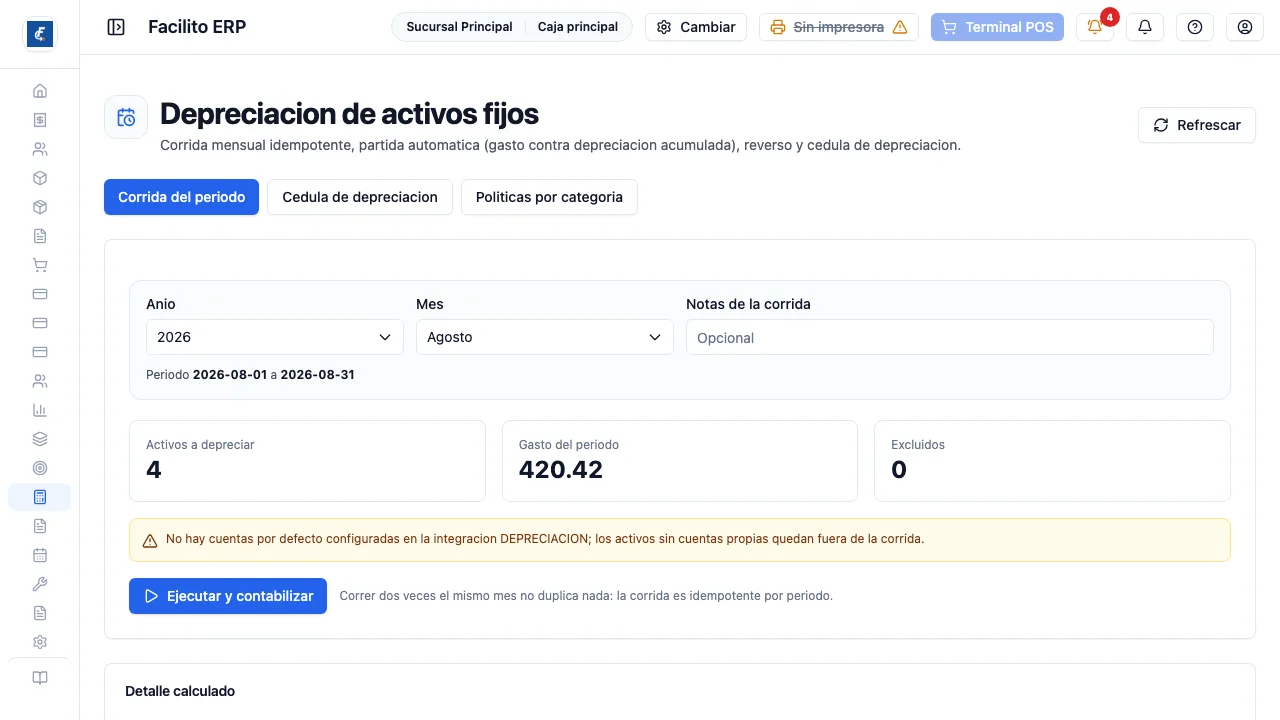The height and width of the screenshot is (720, 1280).
Task: Click the Refrescar button
Action: tap(1197, 125)
